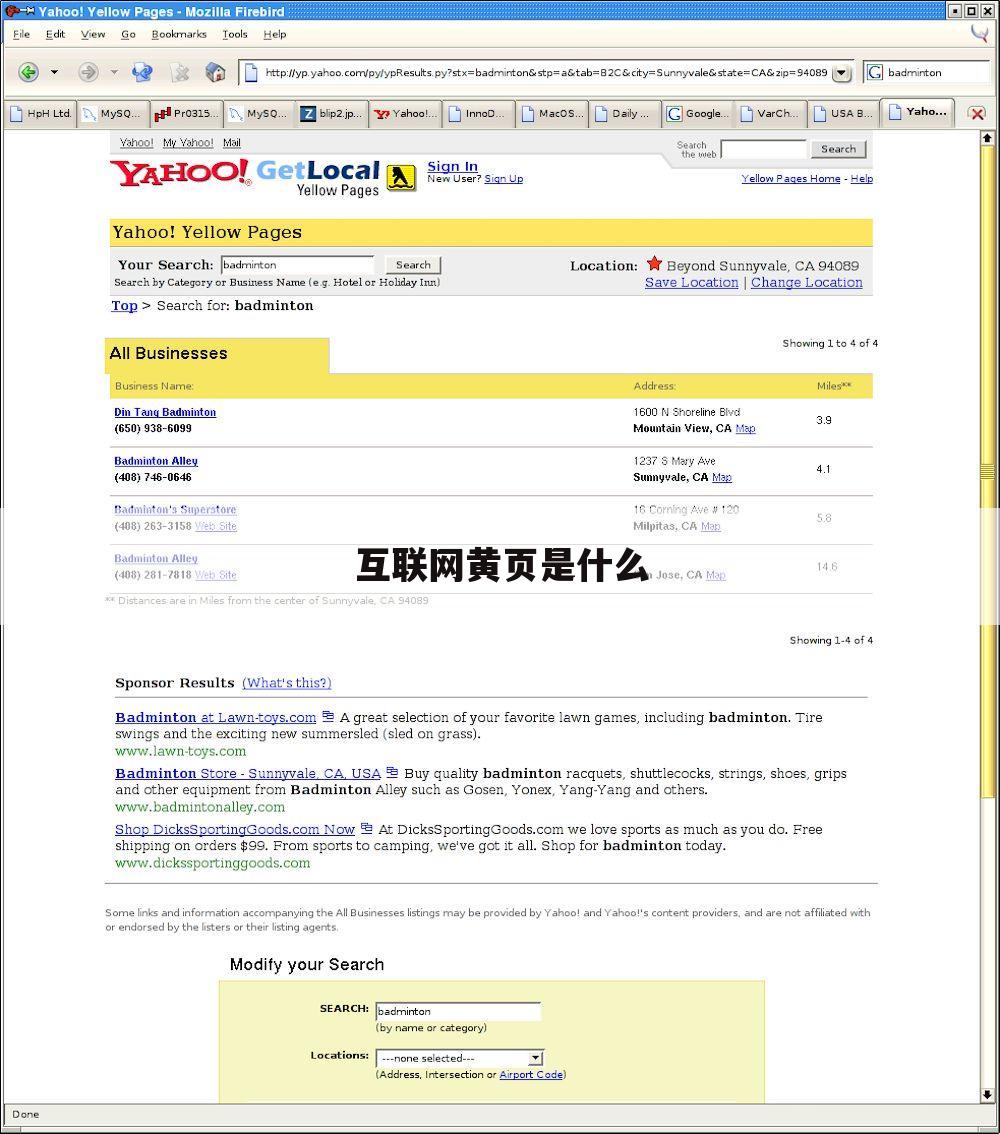This screenshot has height=1134, width=1000.
Task: Click the Save Location link
Action: (691, 283)
